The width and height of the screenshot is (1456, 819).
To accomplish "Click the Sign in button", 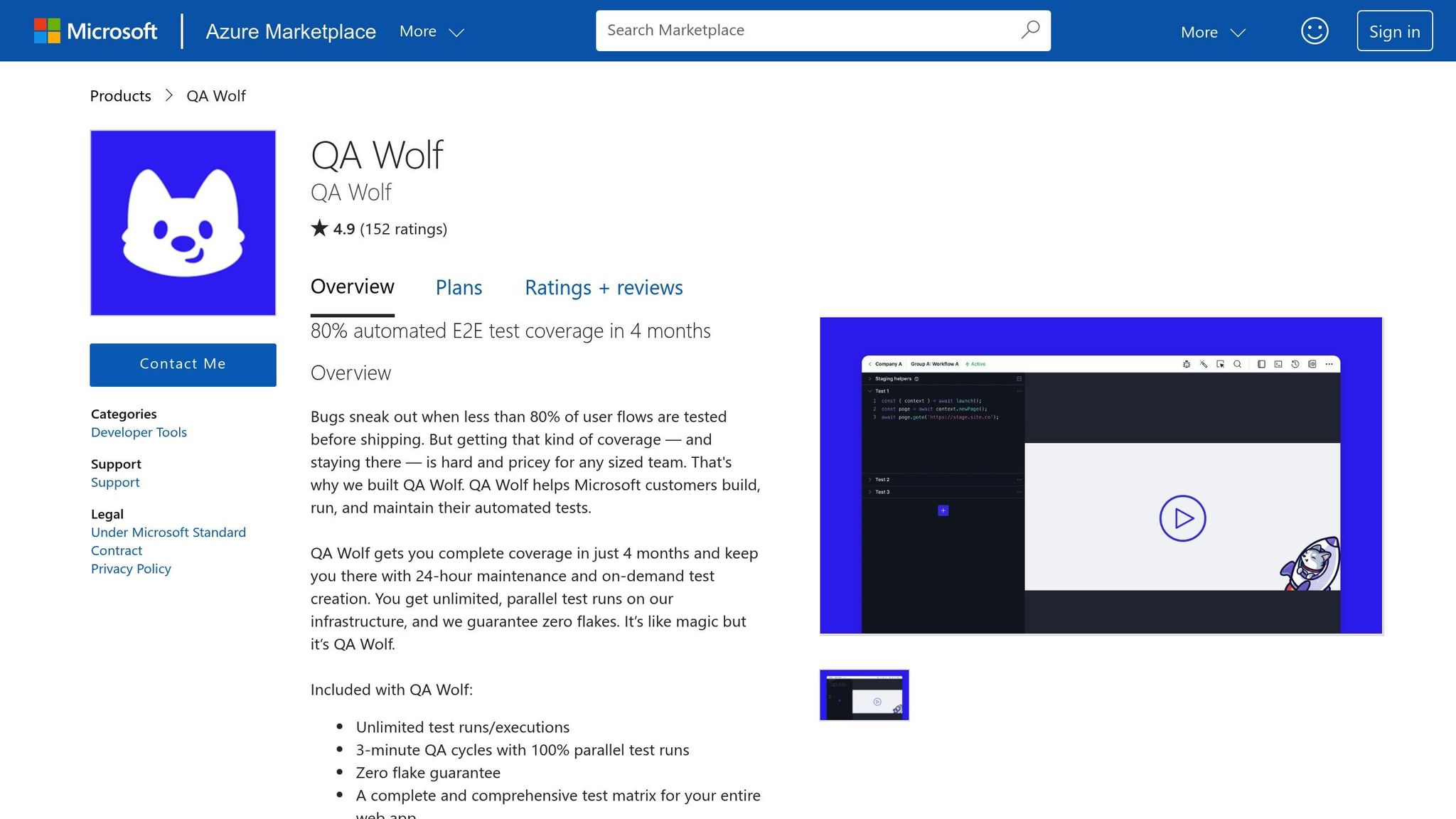I will pos(1394,31).
